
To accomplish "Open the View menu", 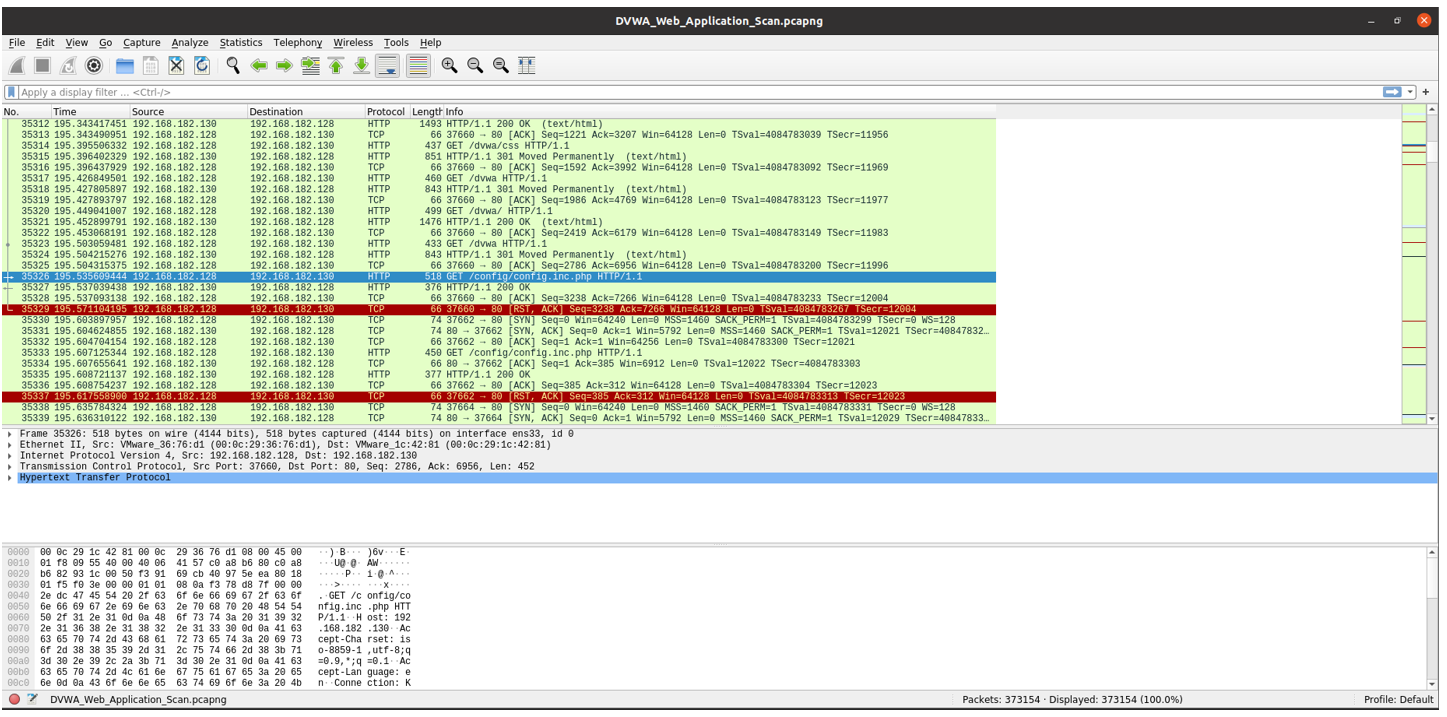I will click(77, 43).
